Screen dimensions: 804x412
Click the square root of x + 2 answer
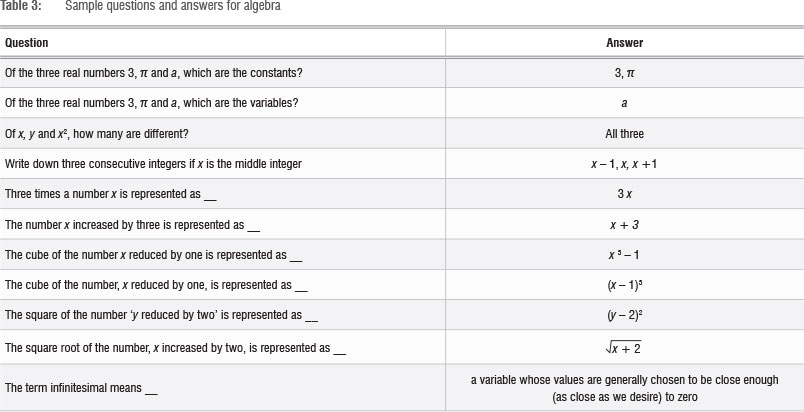(624, 346)
